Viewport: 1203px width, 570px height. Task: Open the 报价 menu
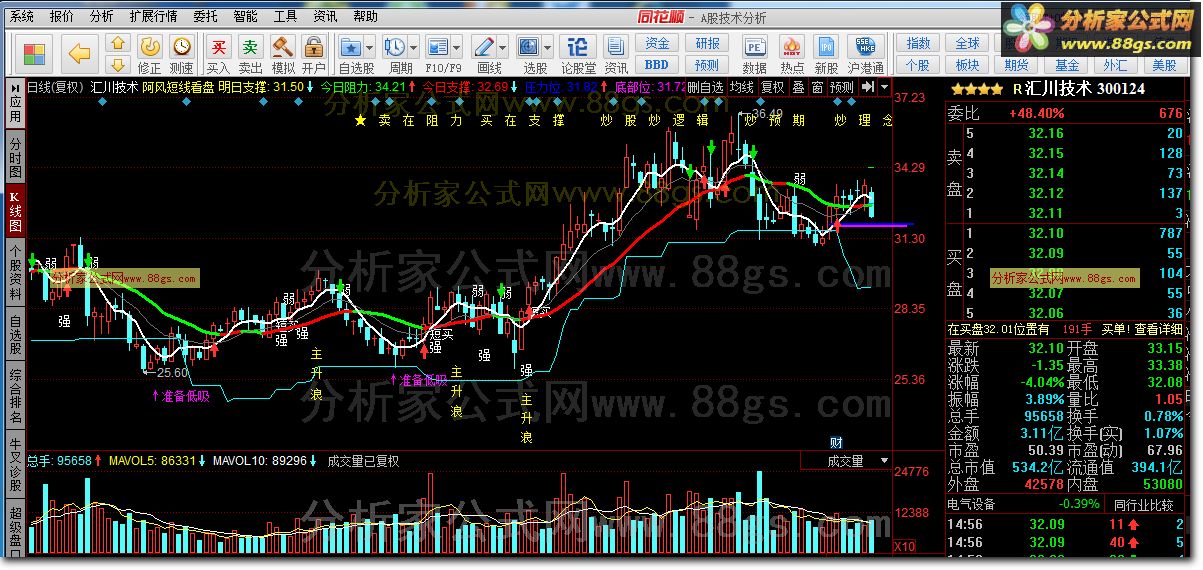click(x=61, y=16)
